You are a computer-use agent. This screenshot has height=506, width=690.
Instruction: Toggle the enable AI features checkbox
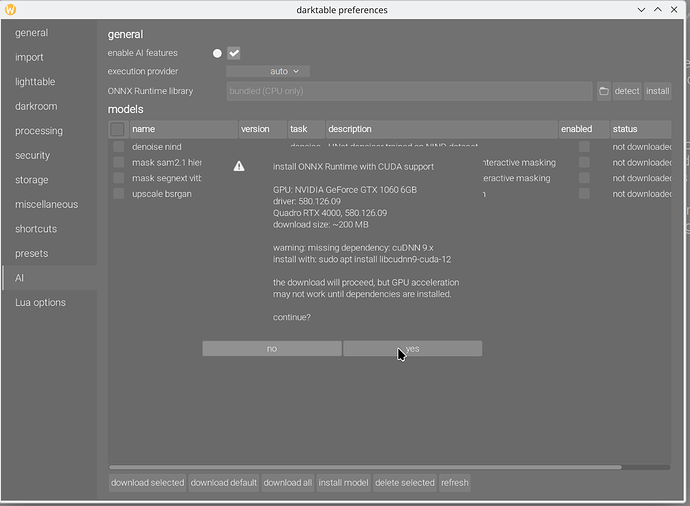[x=234, y=53]
